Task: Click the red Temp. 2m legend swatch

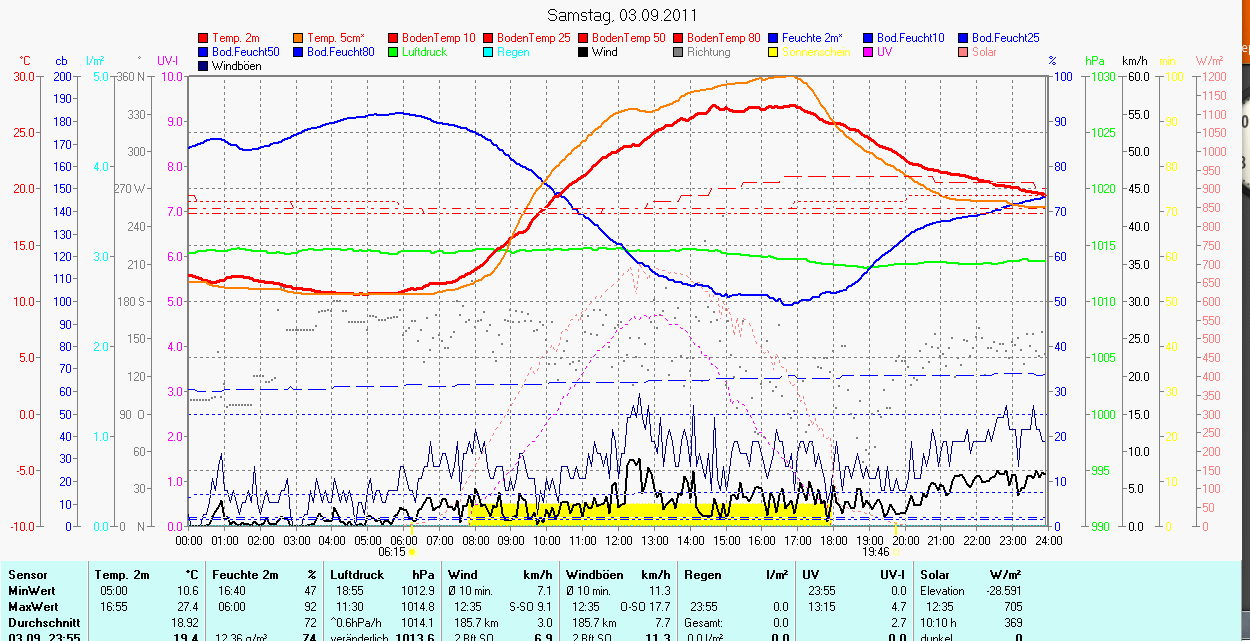Action: (204, 38)
